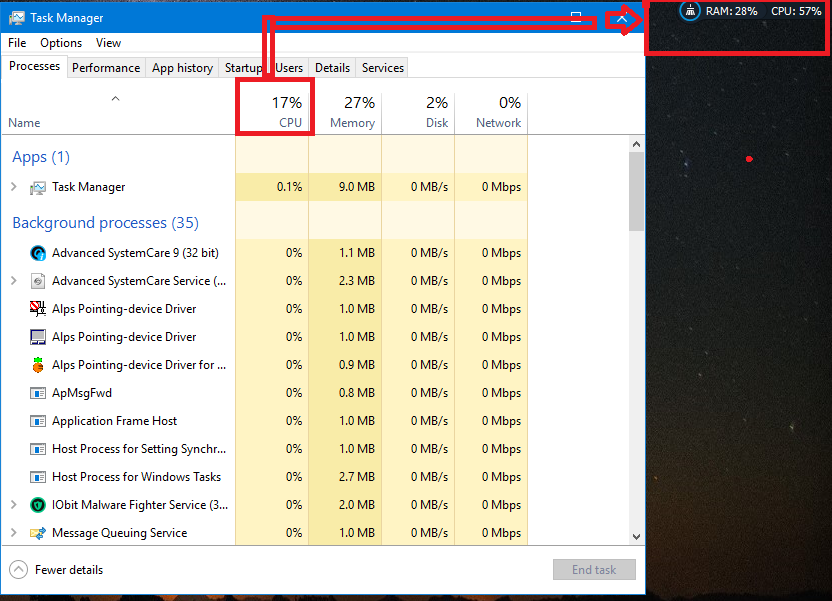This screenshot has height=601, width=832.
Task: Select the Task Manager process row
Action: tap(265, 187)
